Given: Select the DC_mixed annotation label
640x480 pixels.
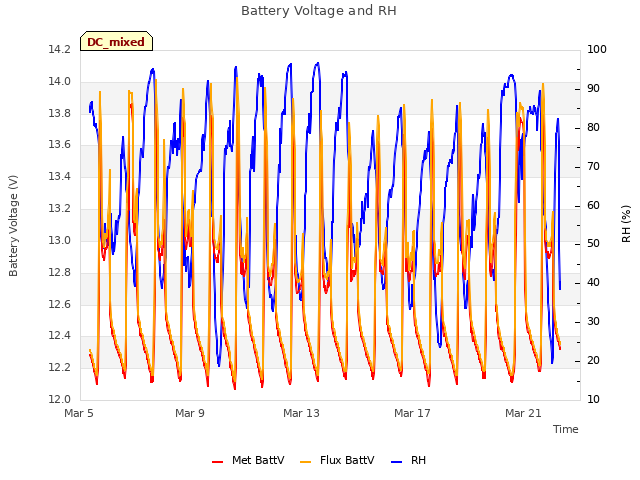Looking at the screenshot, I should tap(116, 41).
